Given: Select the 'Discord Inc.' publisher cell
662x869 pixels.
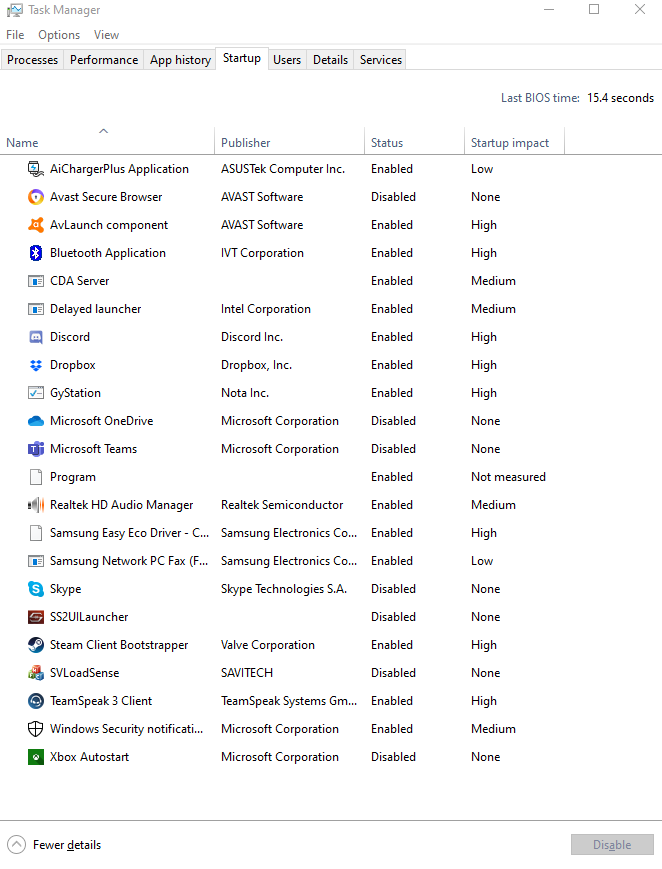Looking at the screenshot, I should [x=252, y=337].
